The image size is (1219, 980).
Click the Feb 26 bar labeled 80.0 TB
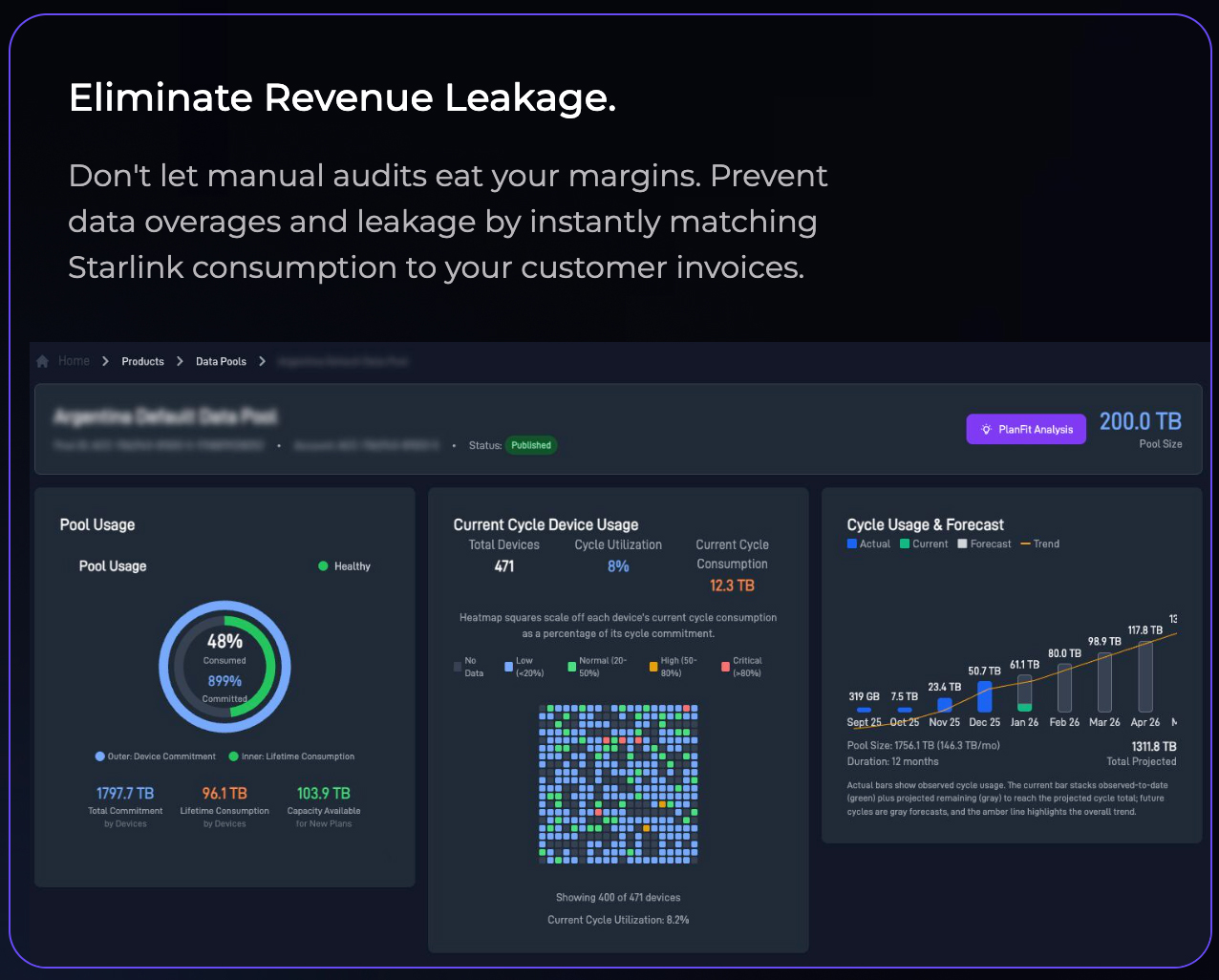point(1064,688)
